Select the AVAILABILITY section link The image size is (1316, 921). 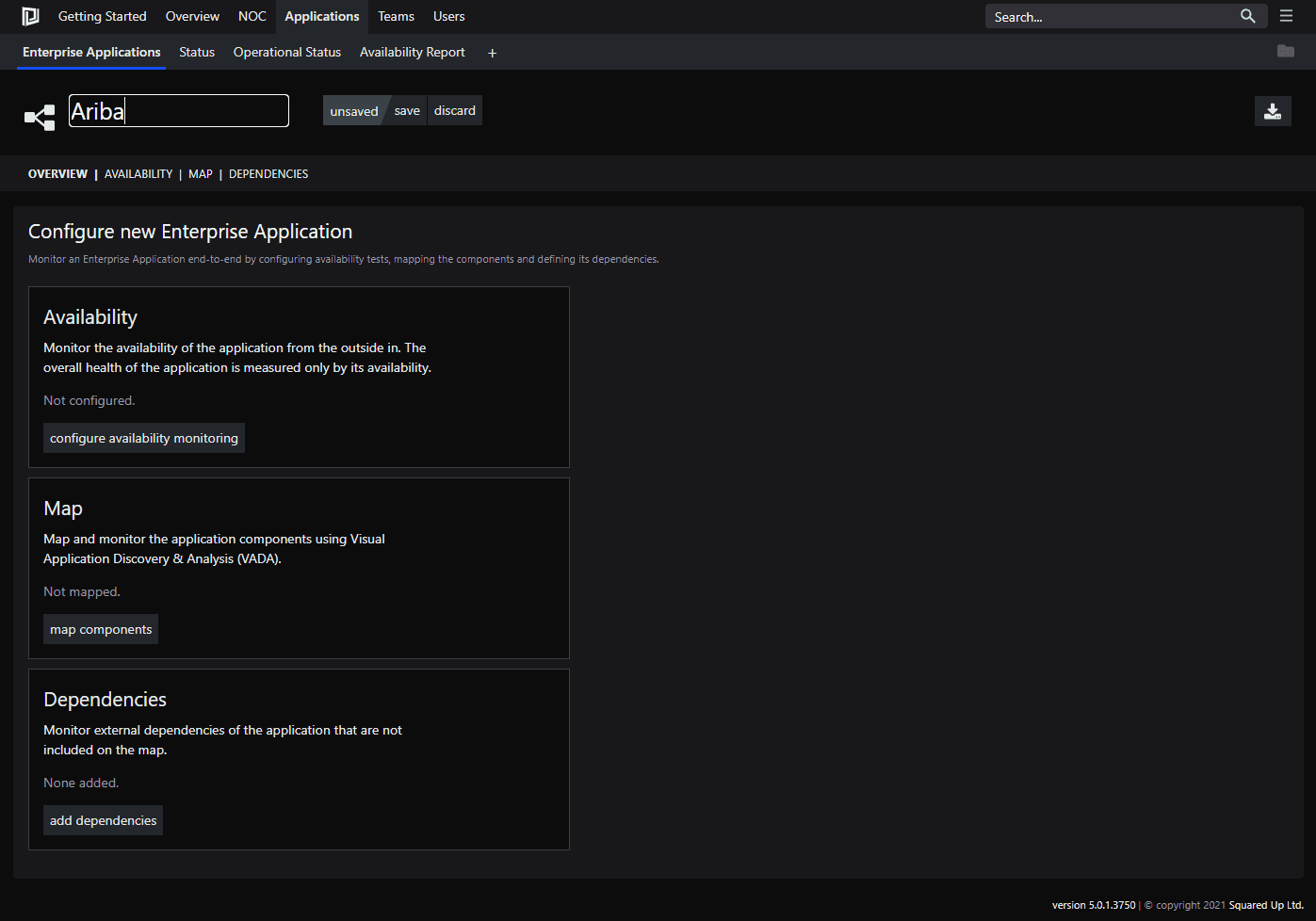pyautogui.click(x=138, y=174)
